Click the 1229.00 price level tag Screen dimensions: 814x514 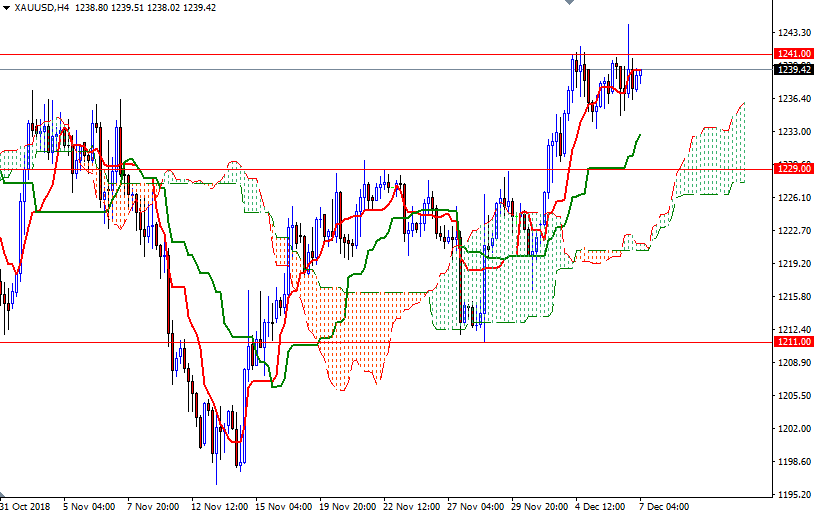[x=792, y=169]
